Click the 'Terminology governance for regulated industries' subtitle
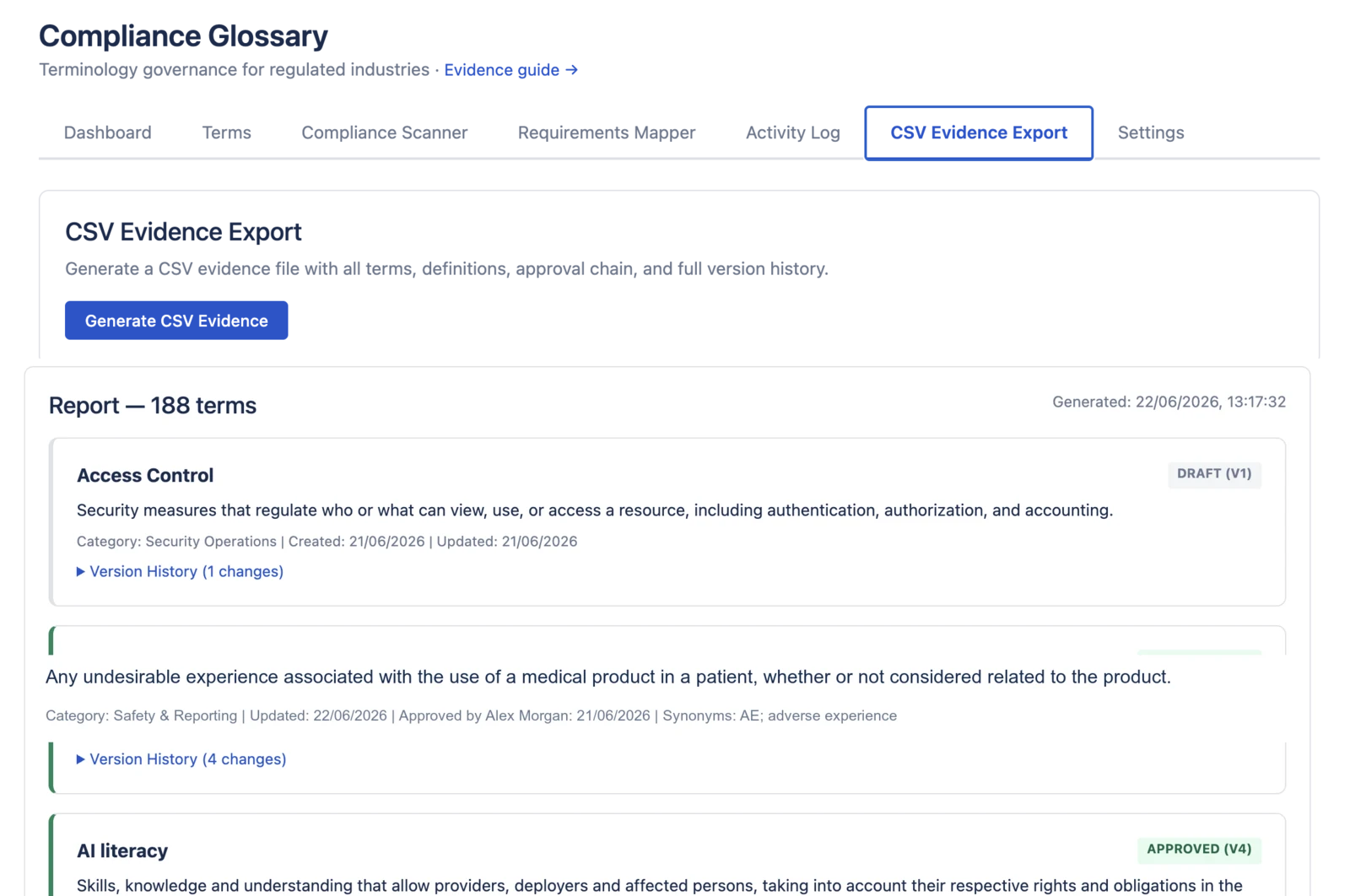The image size is (1350, 896). tap(234, 70)
